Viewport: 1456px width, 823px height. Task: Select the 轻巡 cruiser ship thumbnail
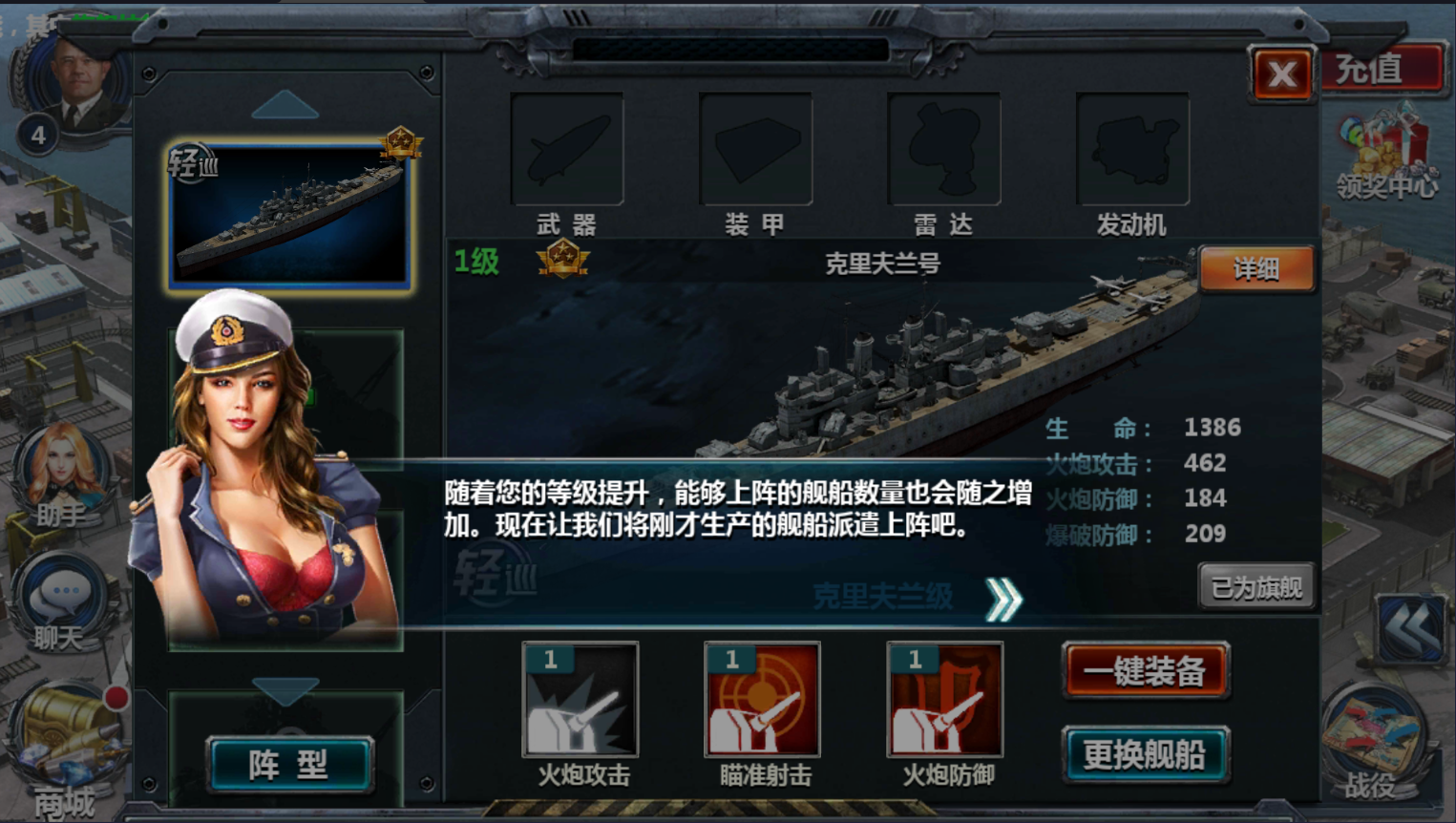click(290, 216)
